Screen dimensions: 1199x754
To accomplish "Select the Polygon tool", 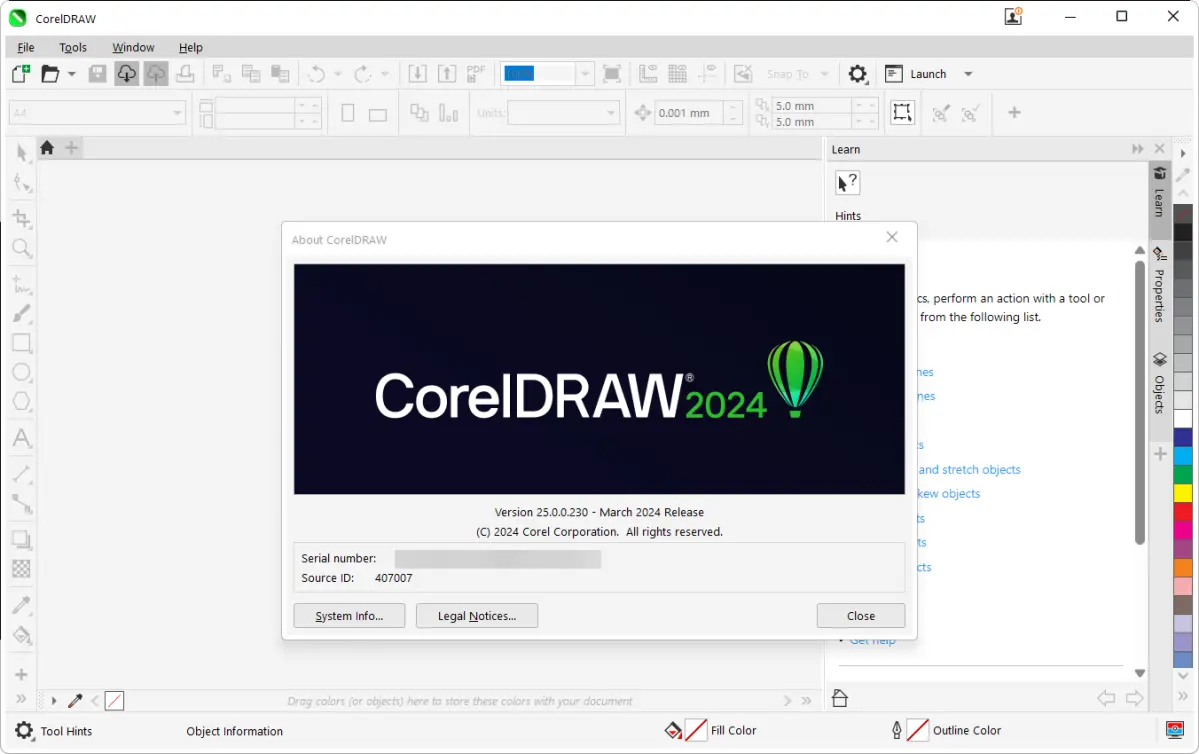I will pyautogui.click(x=21, y=402).
